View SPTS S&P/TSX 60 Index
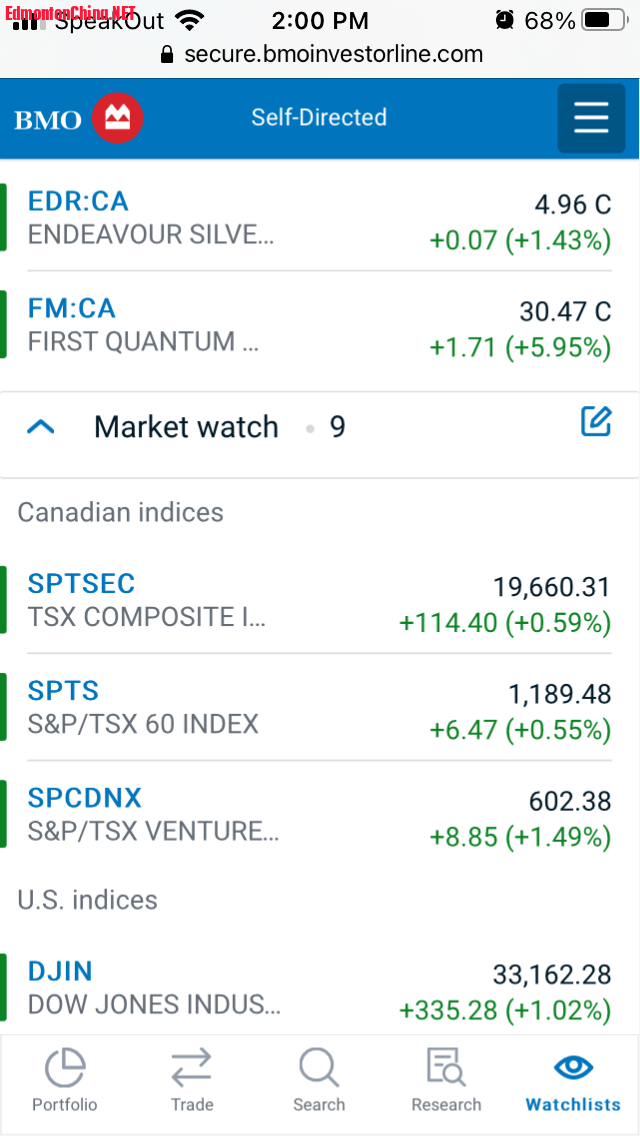640x1136 pixels. point(63,691)
